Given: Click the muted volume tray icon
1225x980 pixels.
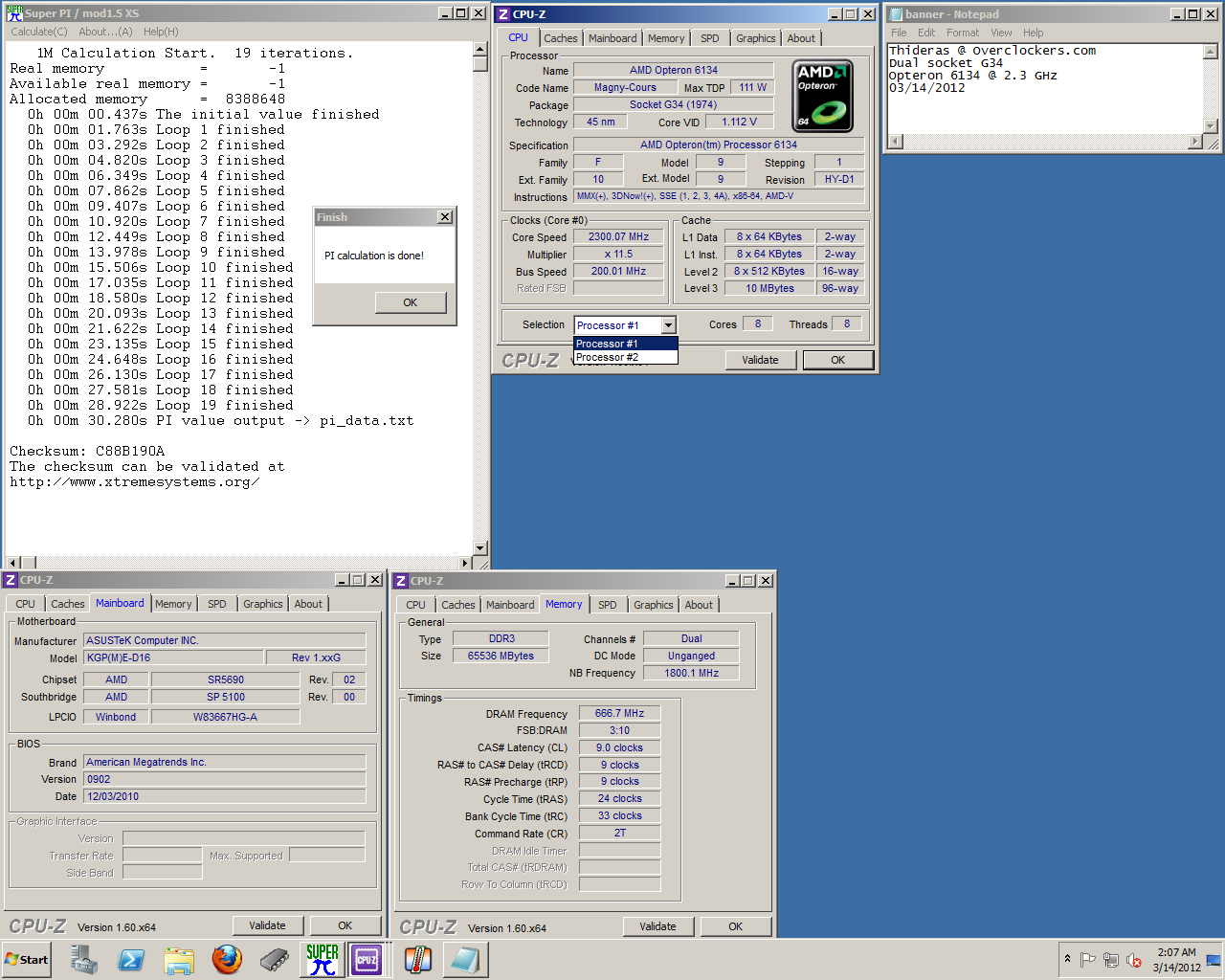Looking at the screenshot, I should (x=1134, y=960).
